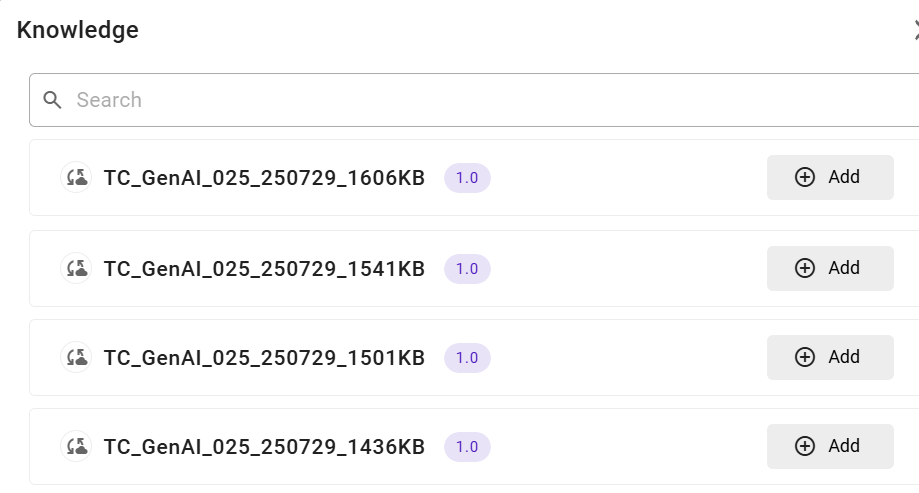This screenshot has height=493, width=919.
Task: Click the knowledge icon beside TC_GenAI_025_250729_1541KB
Action: click(76, 268)
